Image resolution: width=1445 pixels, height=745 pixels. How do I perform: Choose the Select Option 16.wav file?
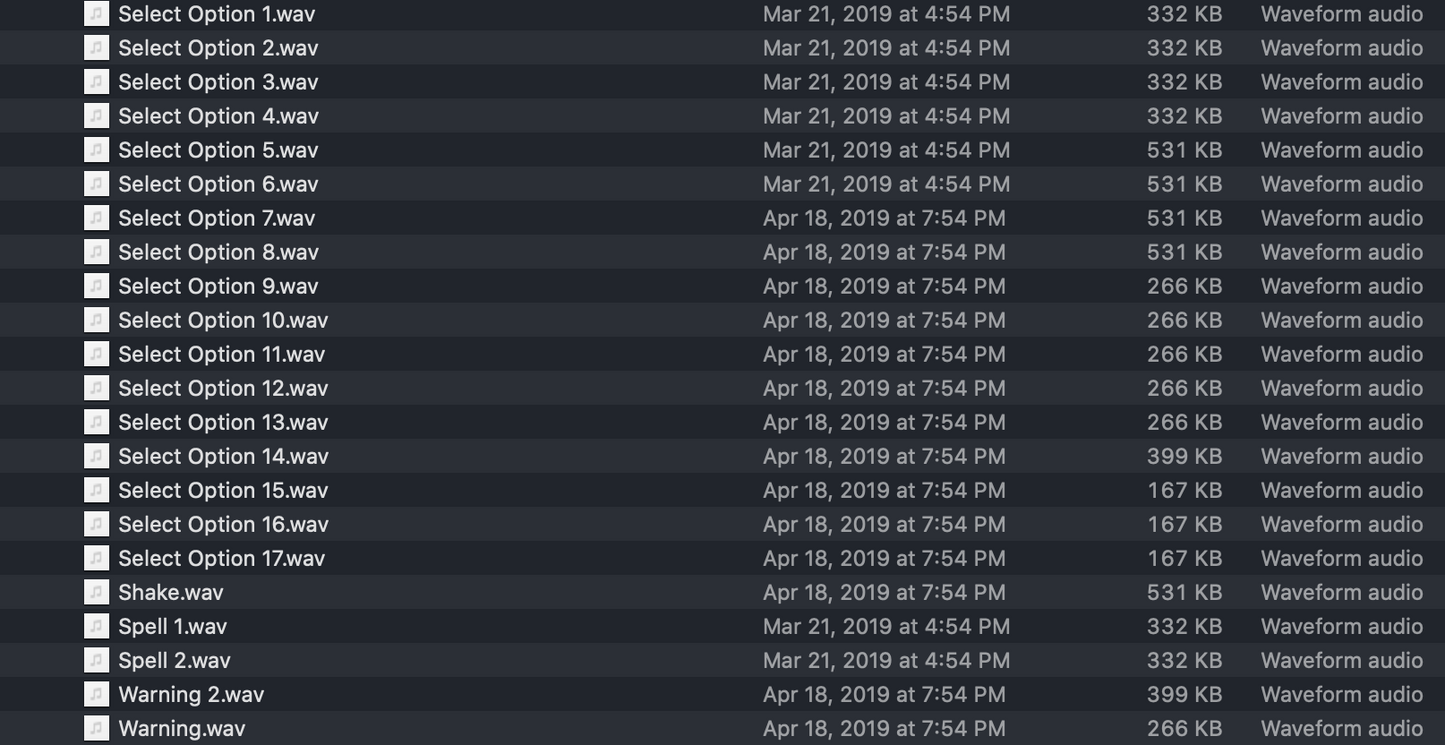[x=223, y=524]
